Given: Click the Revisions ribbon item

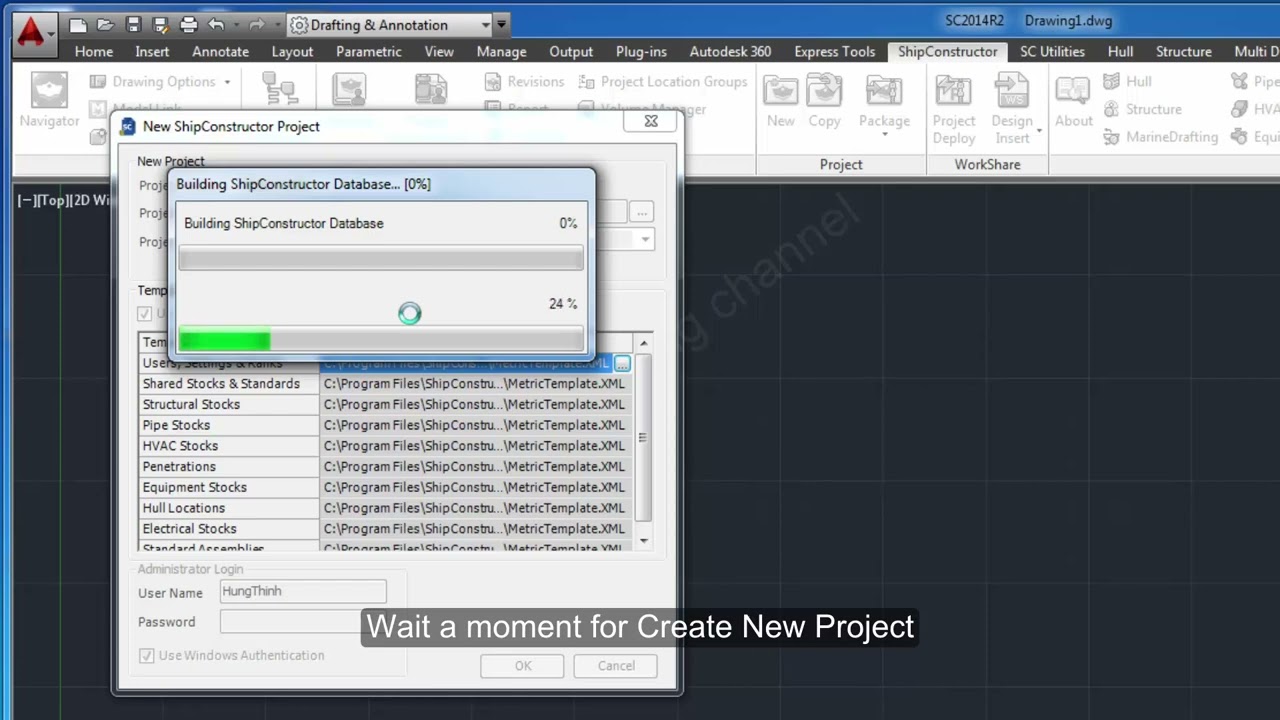Looking at the screenshot, I should click(524, 81).
